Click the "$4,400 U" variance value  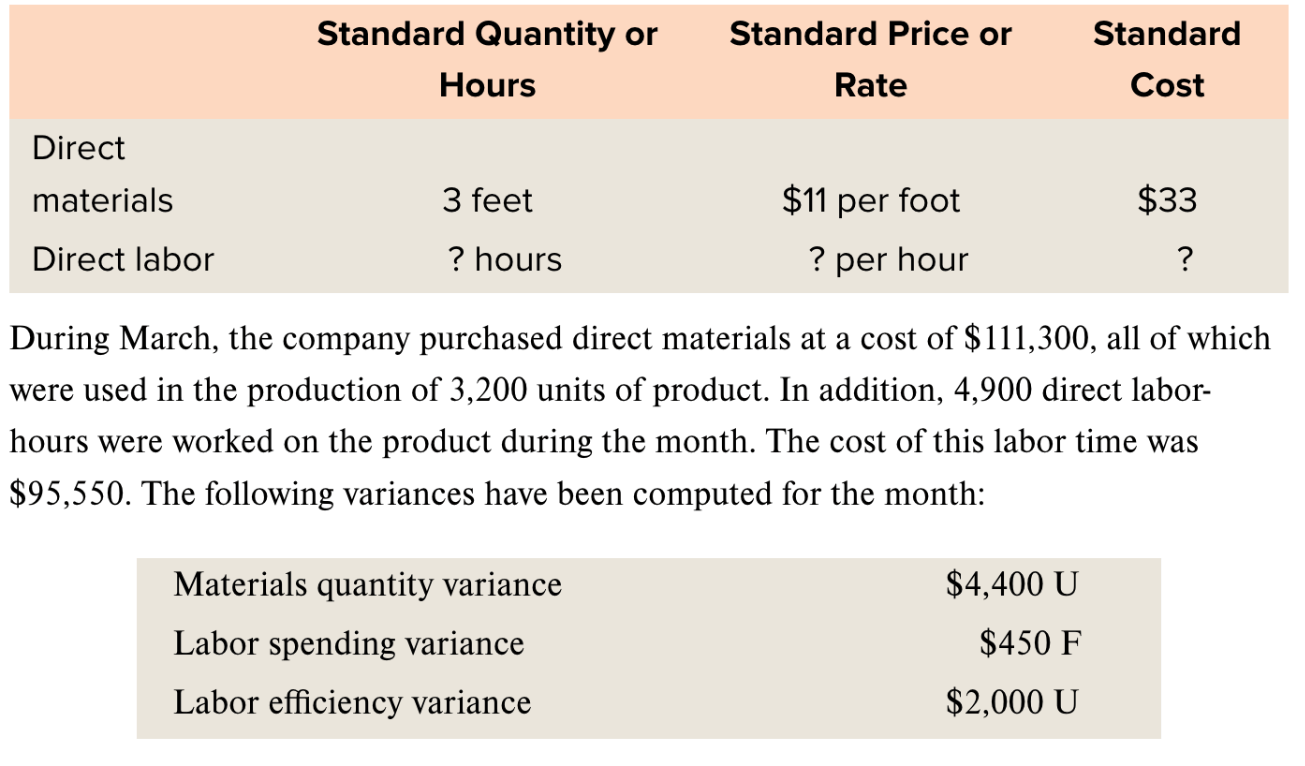1012,584
